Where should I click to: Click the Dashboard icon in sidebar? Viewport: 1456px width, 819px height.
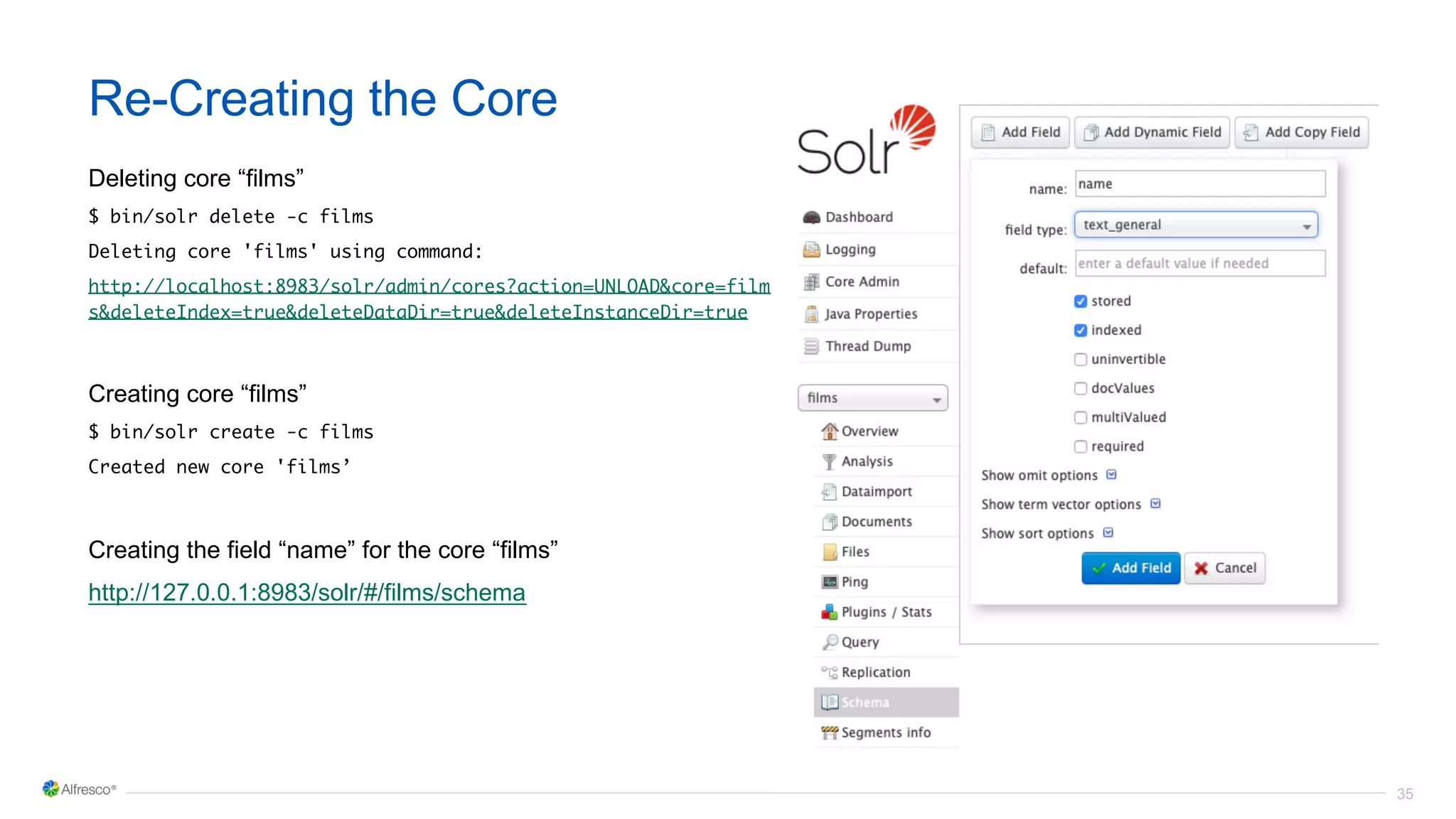[811, 218]
